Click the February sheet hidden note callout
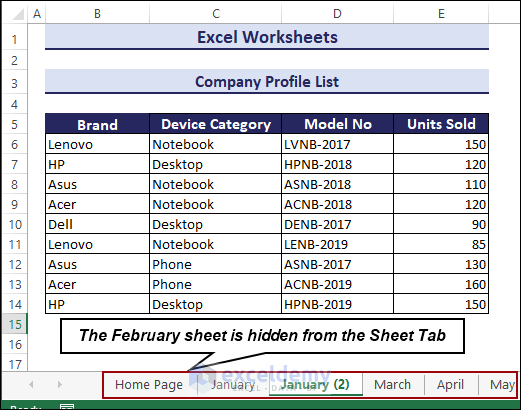The height and width of the screenshot is (410, 521). (262, 336)
